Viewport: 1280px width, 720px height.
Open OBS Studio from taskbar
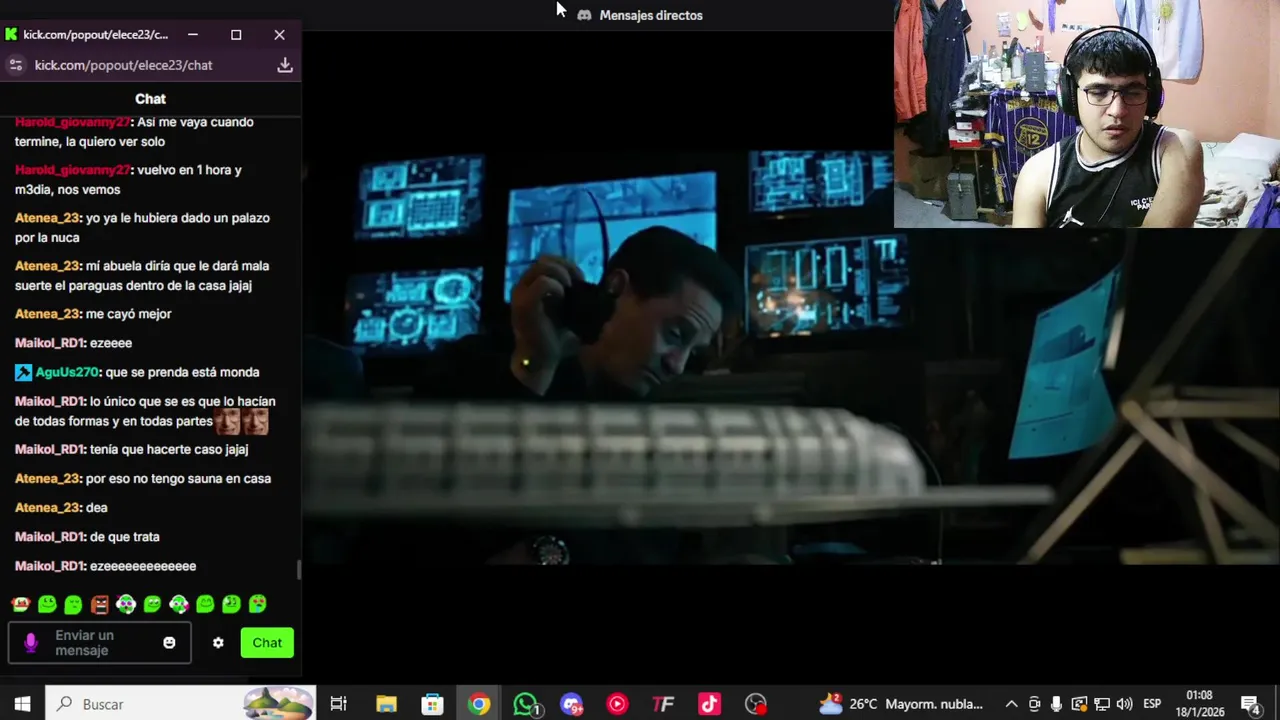[x=756, y=704]
